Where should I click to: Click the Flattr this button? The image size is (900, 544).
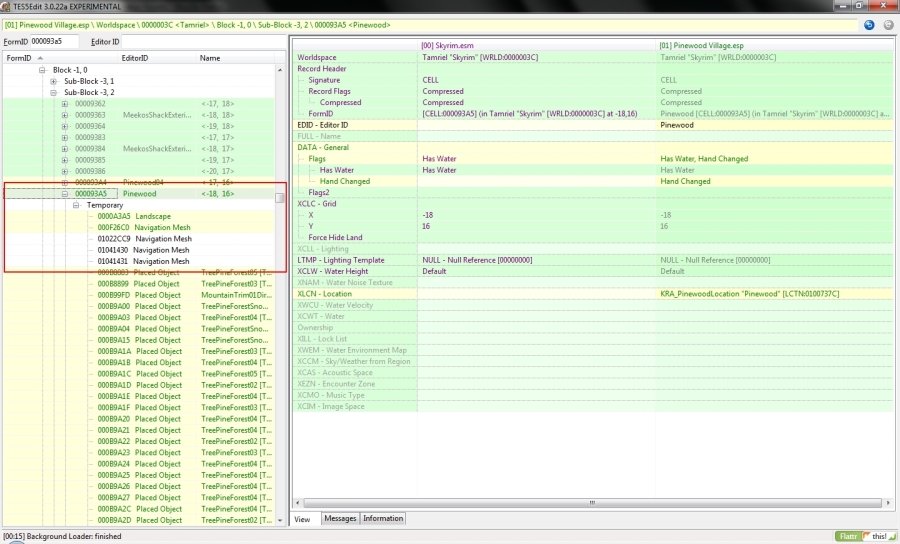pyautogui.click(x=865, y=536)
